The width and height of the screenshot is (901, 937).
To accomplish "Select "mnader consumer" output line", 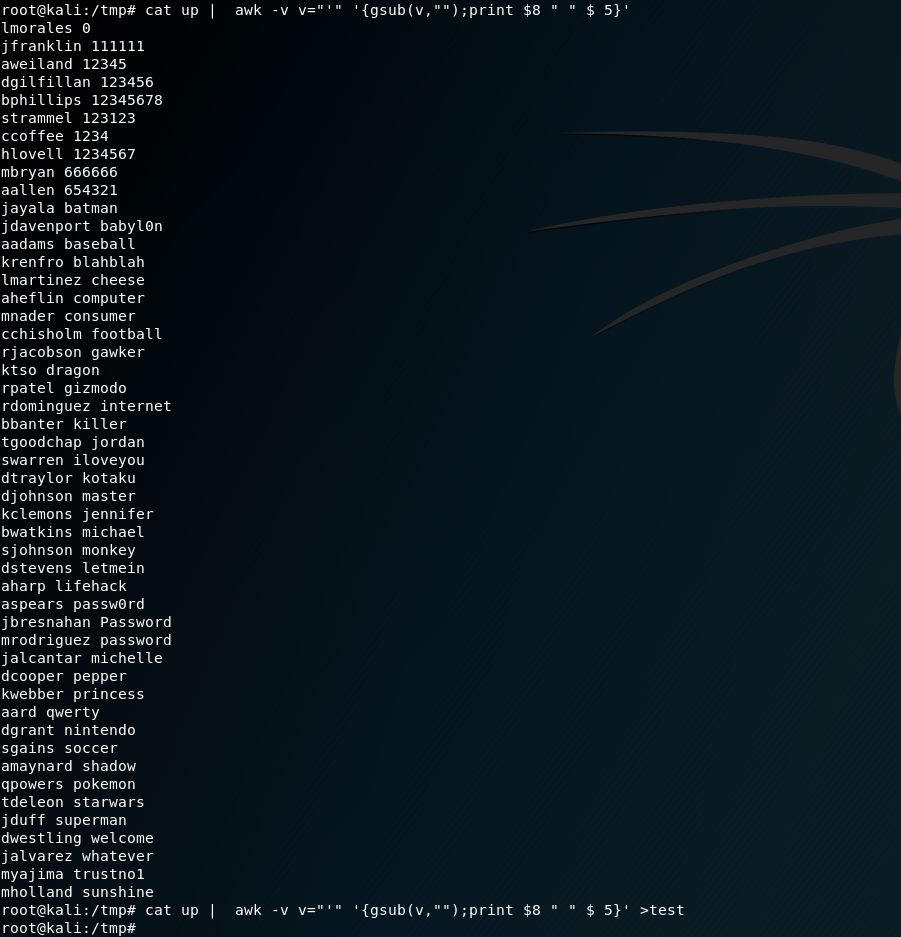I will point(69,316).
